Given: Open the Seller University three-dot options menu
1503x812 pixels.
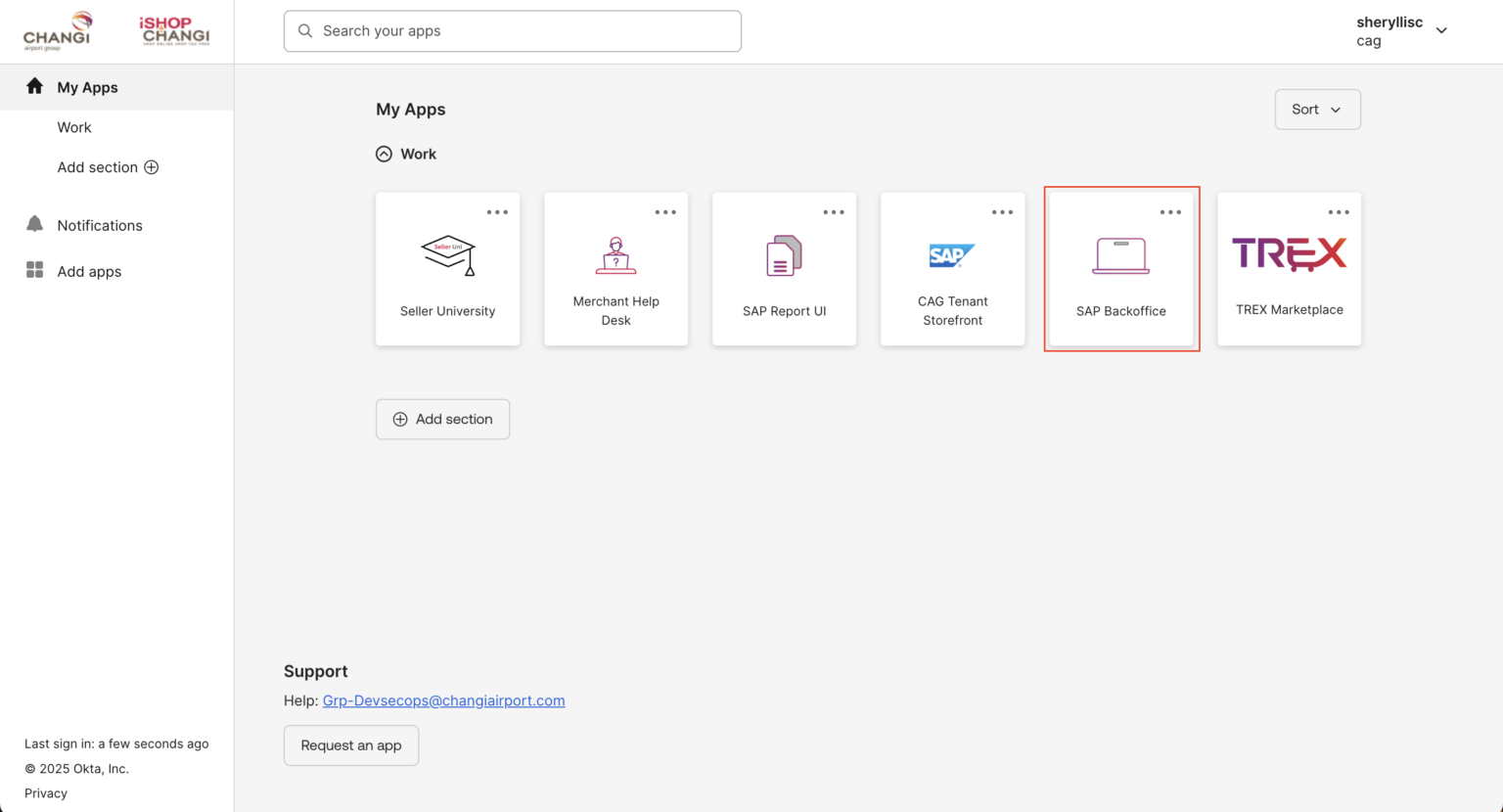Looking at the screenshot, I should [497, 212].
